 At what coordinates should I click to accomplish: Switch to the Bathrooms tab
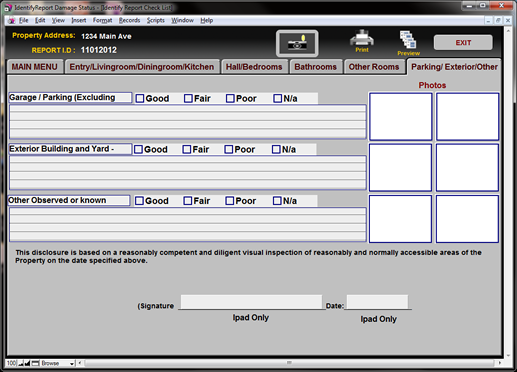316,67
